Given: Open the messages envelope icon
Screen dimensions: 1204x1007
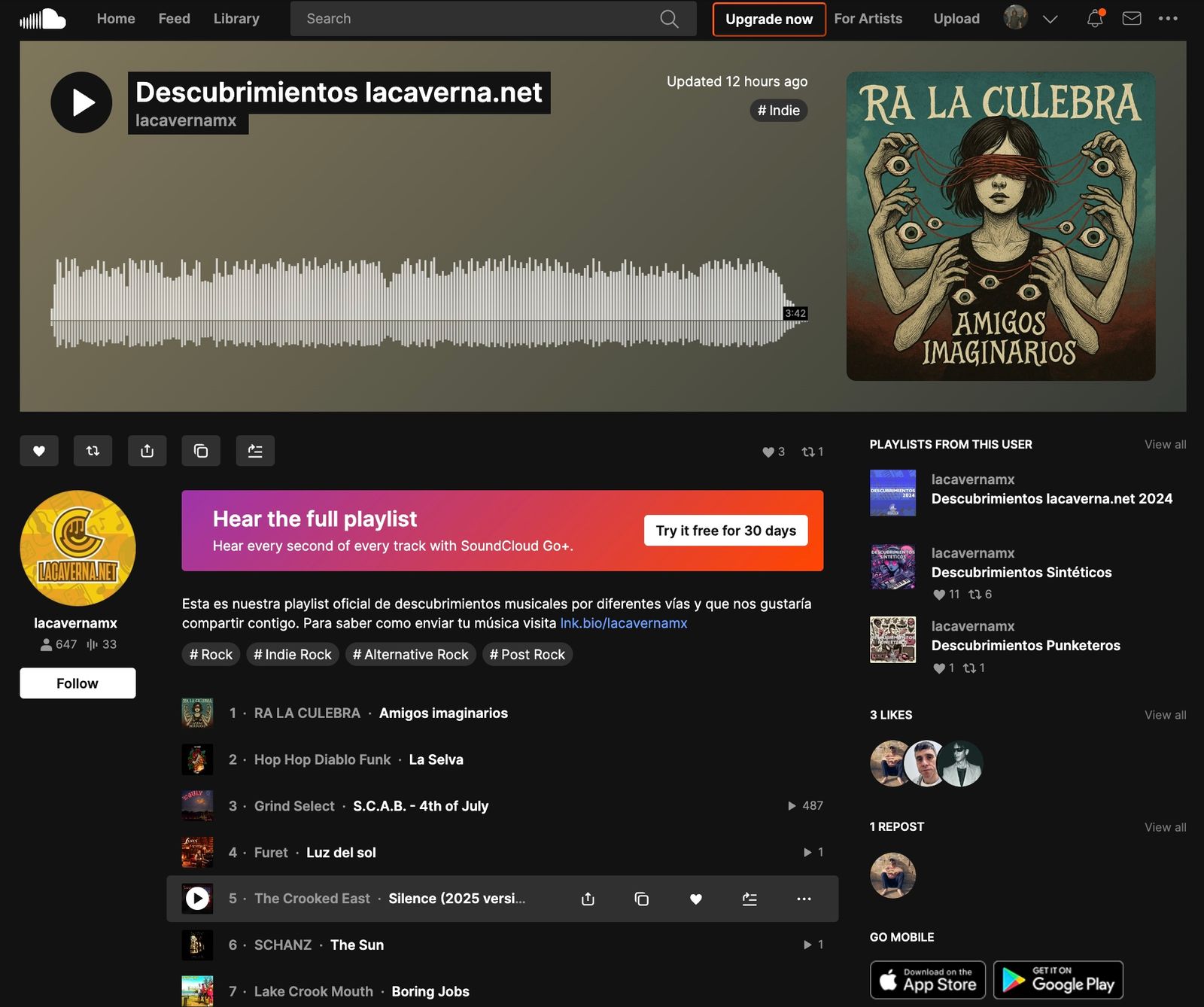Looking at the screenshot, I should coord(1132,19).
